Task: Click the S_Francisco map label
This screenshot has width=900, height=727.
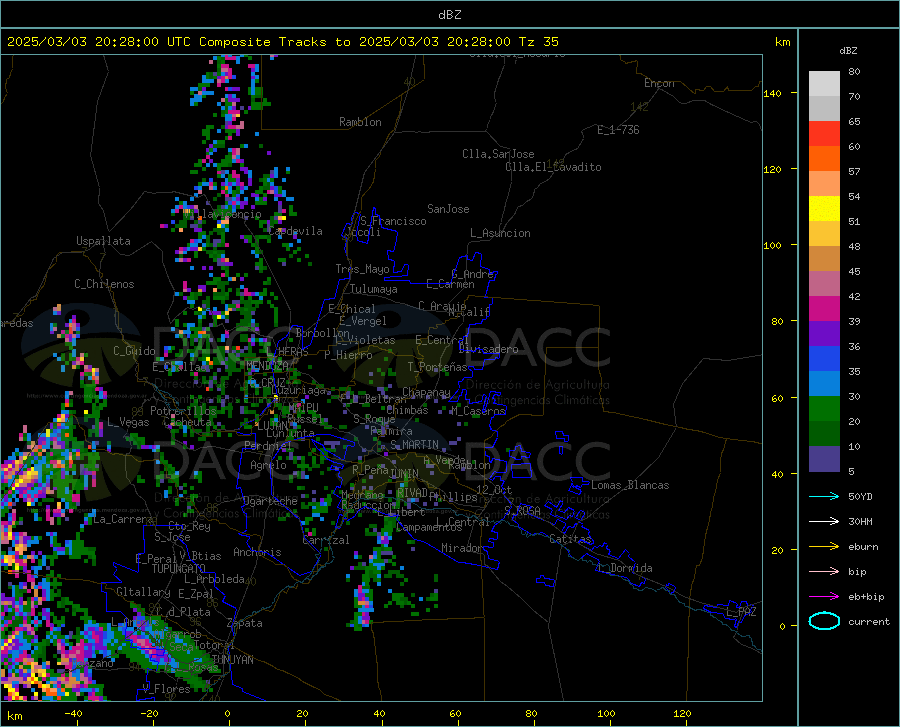Action: point(393,221)
